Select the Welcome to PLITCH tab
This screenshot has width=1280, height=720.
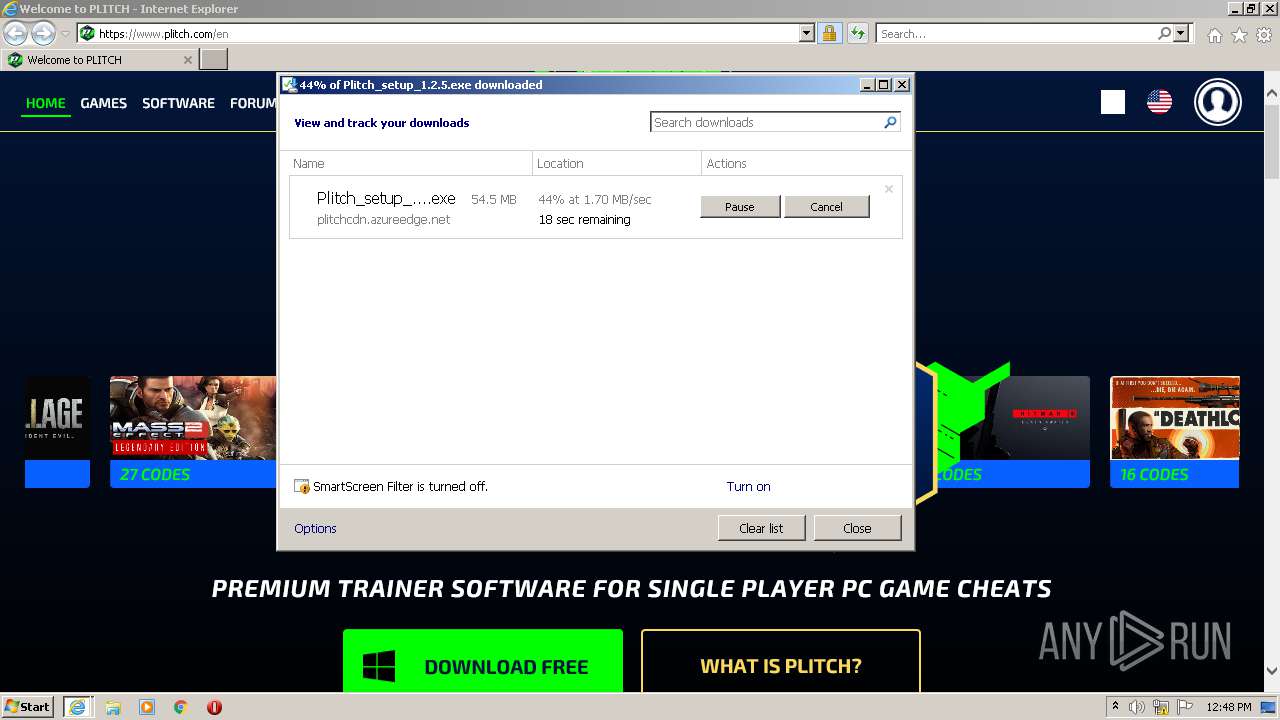coord(100,60)
